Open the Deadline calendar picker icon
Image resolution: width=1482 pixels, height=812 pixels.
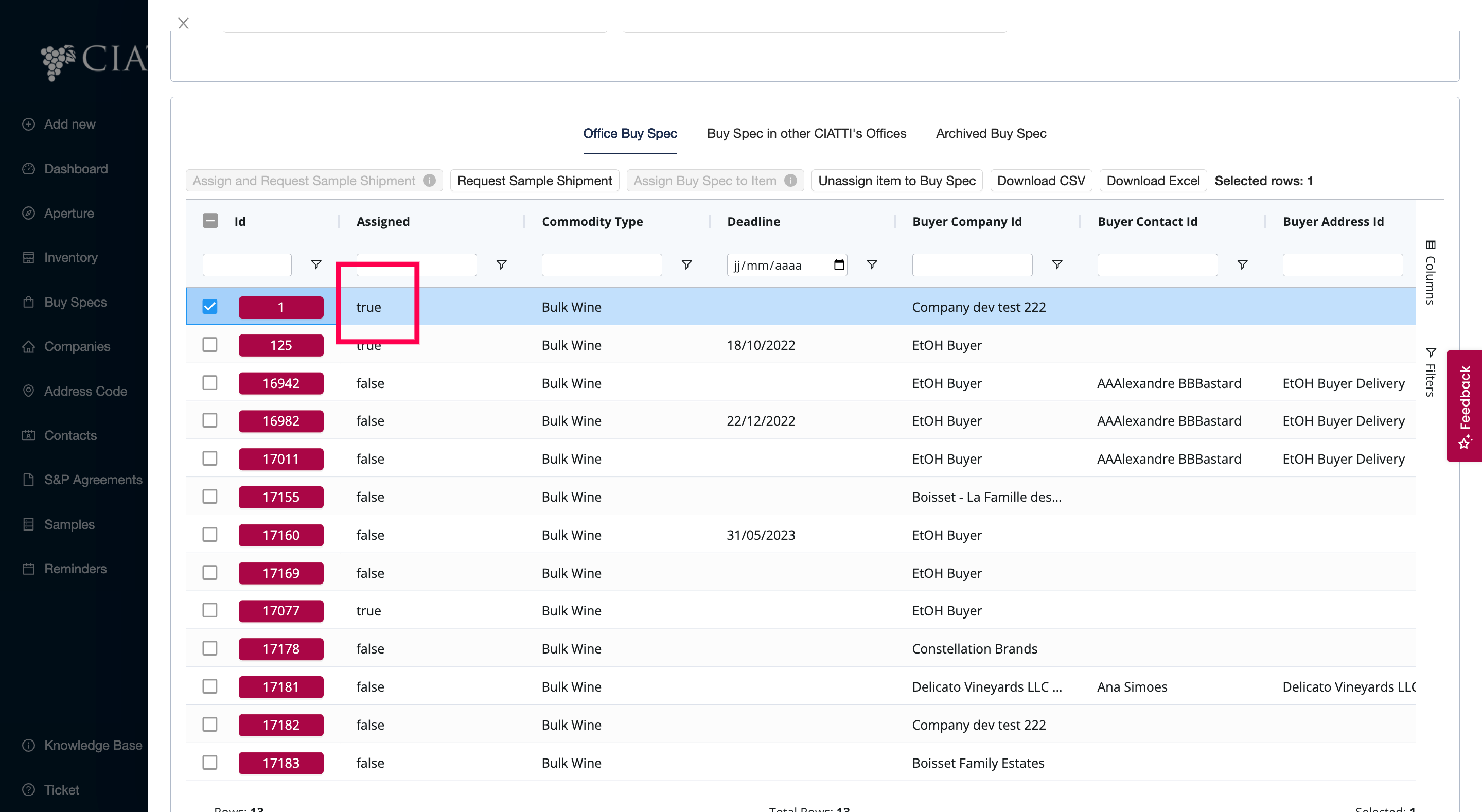839,264
